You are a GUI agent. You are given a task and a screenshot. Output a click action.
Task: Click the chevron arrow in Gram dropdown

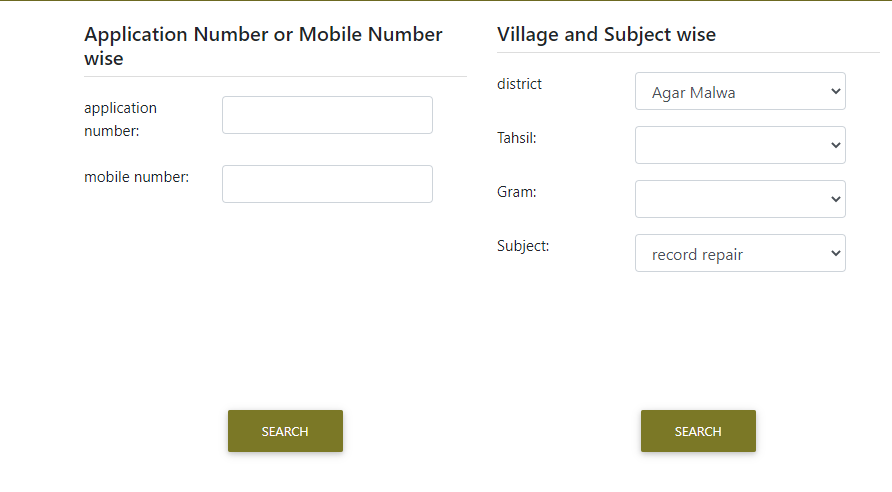click(x=836, y=199)
